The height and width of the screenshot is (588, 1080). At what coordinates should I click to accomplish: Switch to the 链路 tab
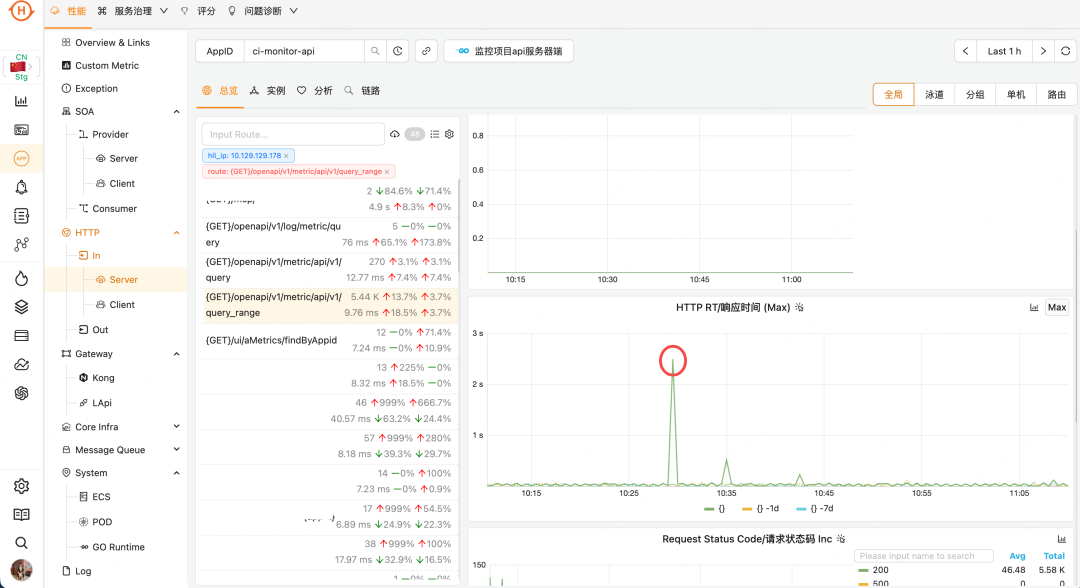pos(362,91)
